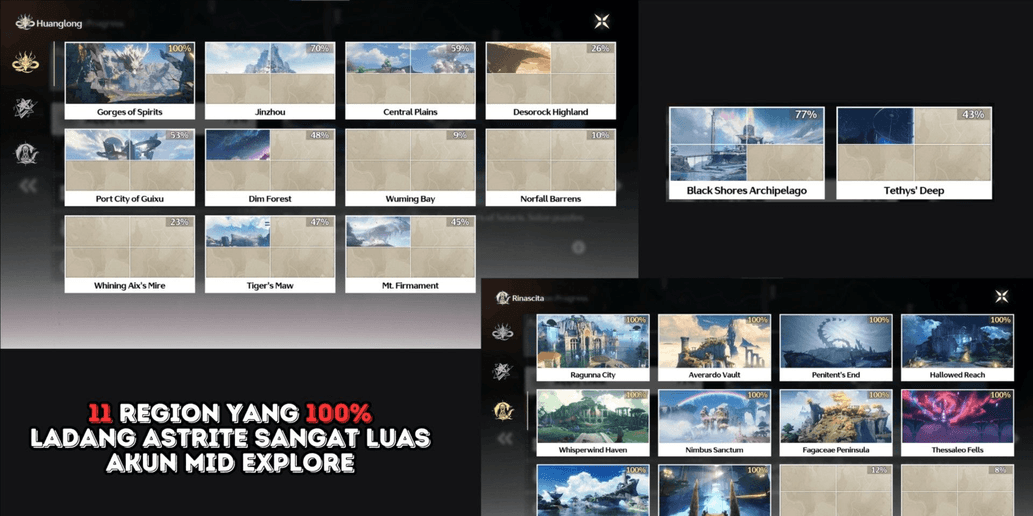Open the Hallowed Reach card

(958, 347)
